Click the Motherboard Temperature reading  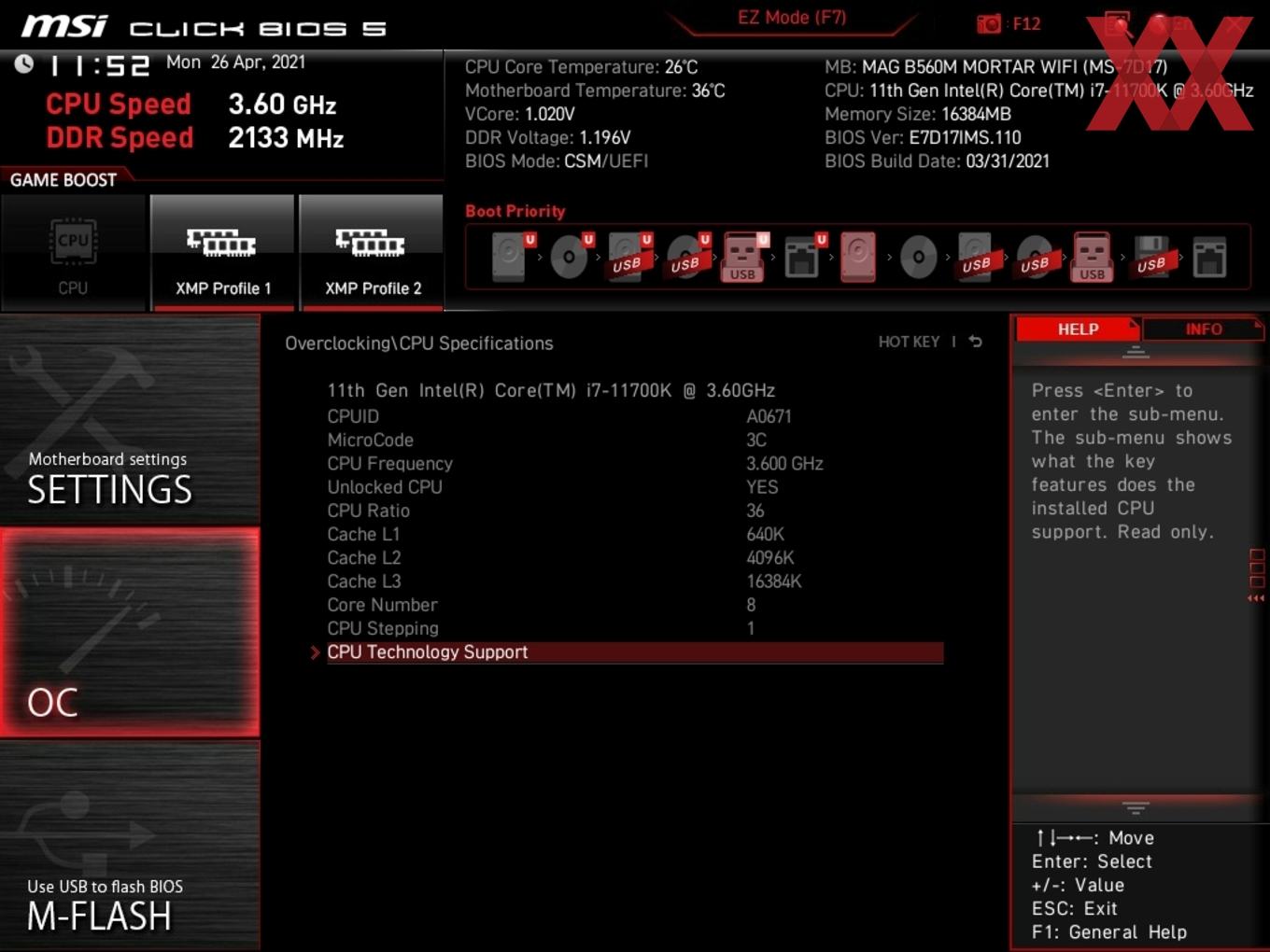[x=595, y=91]
